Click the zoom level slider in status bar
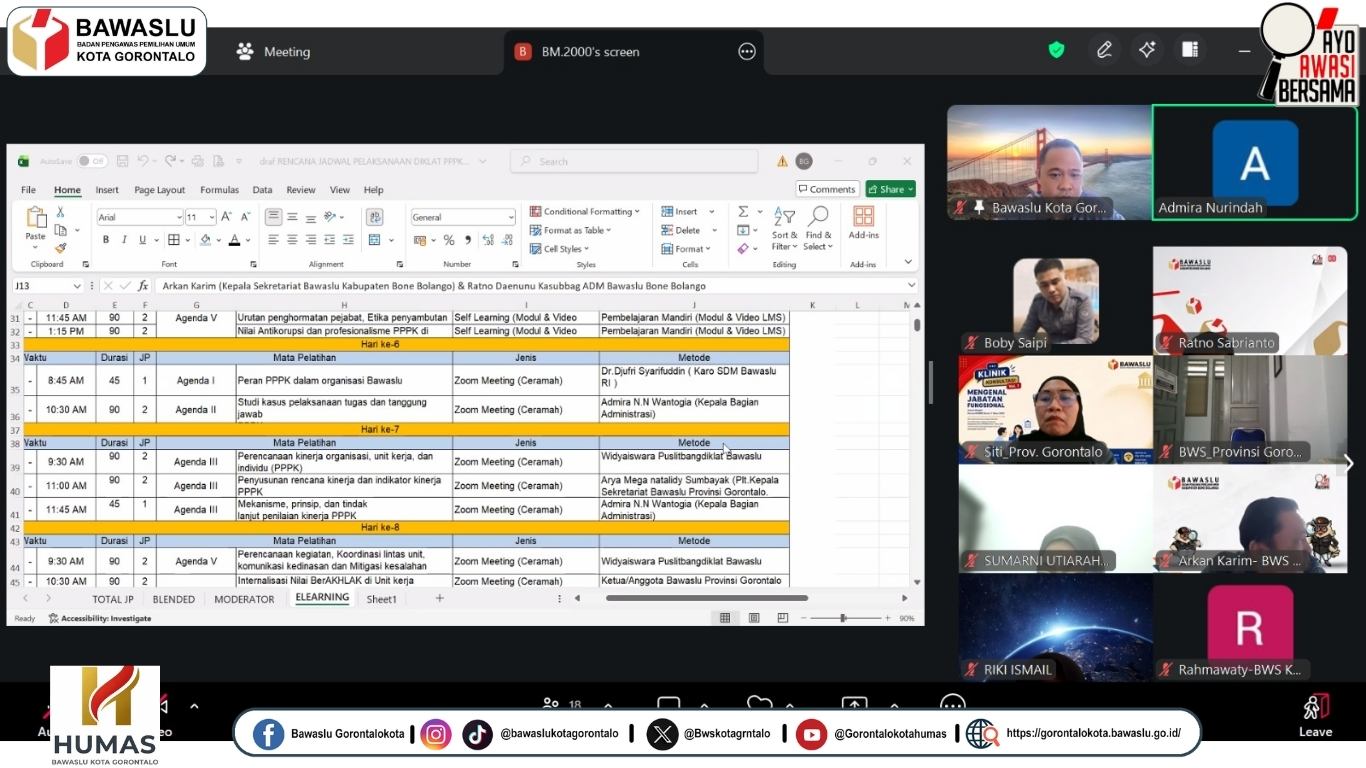The width and height of the screenshot is (1366, 768). 843,618
